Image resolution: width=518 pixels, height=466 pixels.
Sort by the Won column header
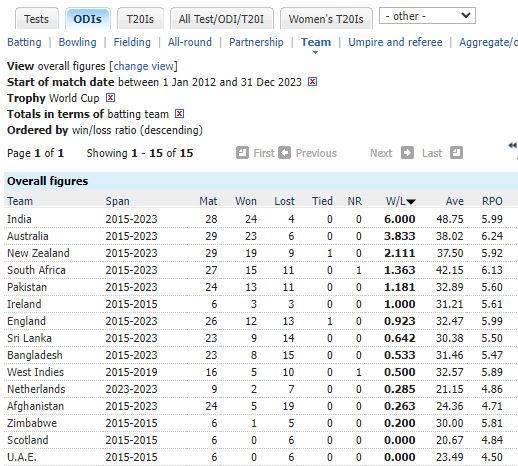pos(246,201)
